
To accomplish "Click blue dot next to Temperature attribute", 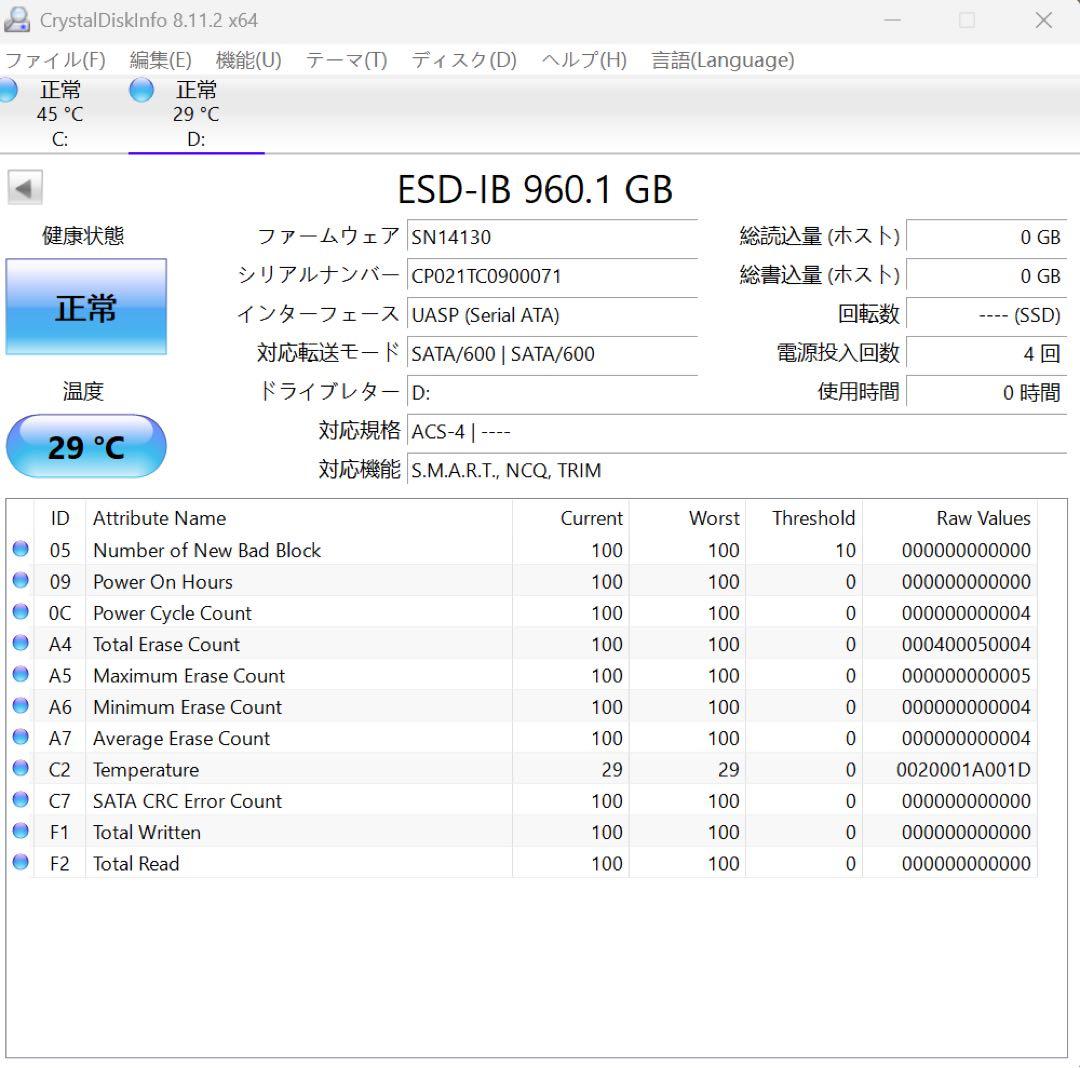I will click(x=20, y=769).
